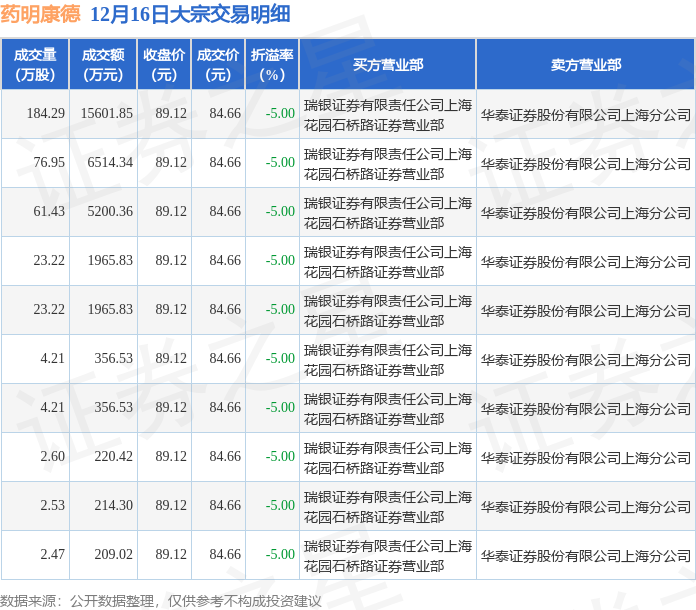Screen dimensions: 696x610
Task: Click the 卖方营业部 column header
Action: coord(585,64)
